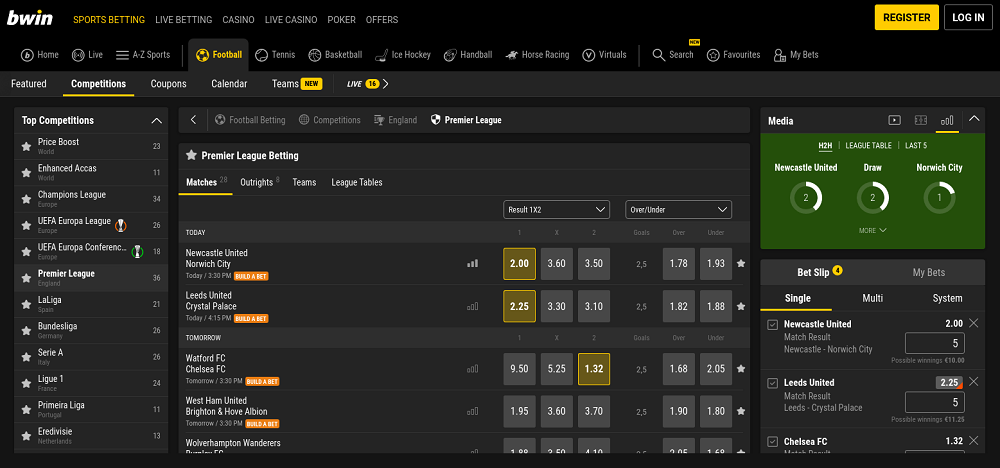Open Favourites from the top bar
The height and width of the screenshot is (468, 1000).
733,55
